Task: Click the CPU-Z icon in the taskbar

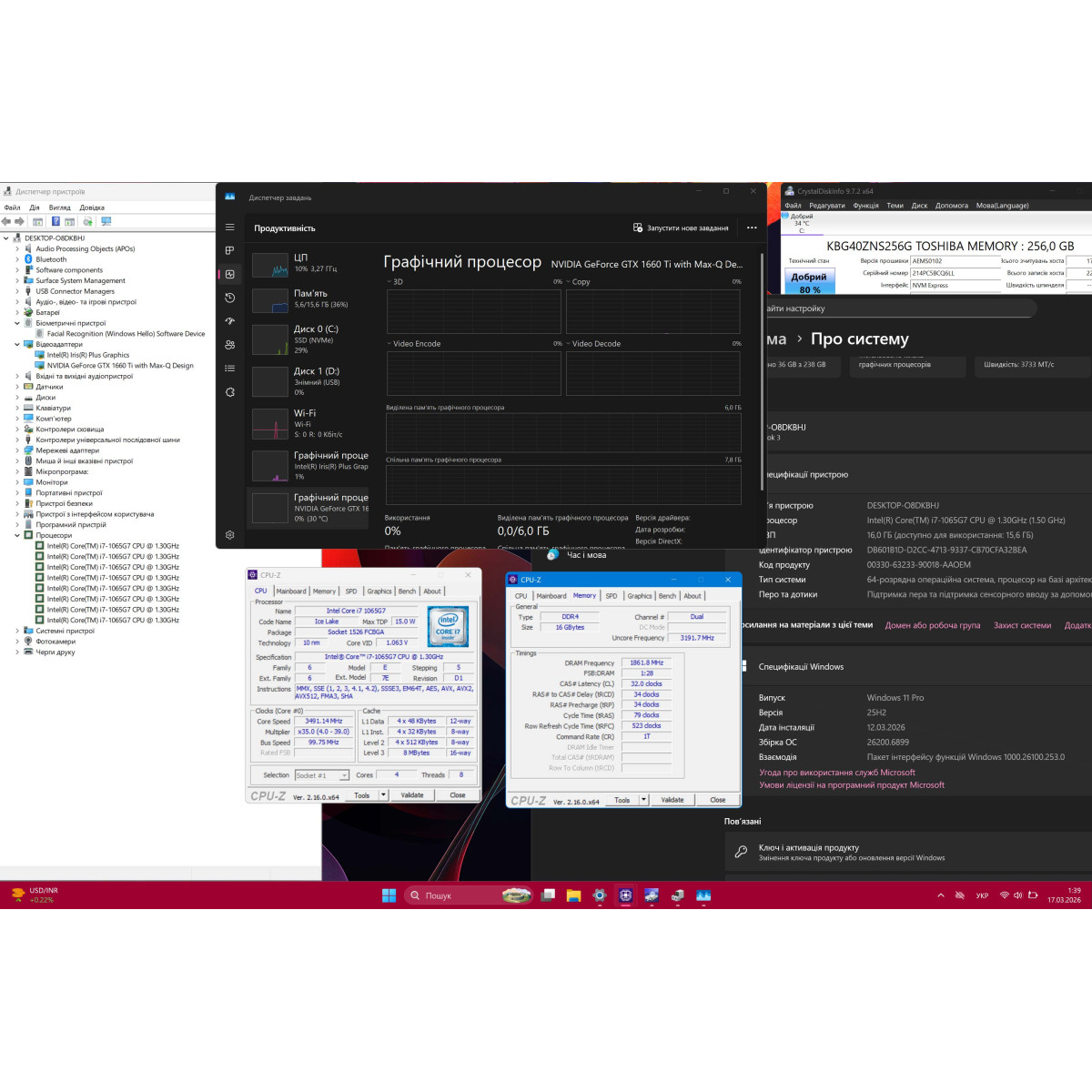Action: [625, 895]
